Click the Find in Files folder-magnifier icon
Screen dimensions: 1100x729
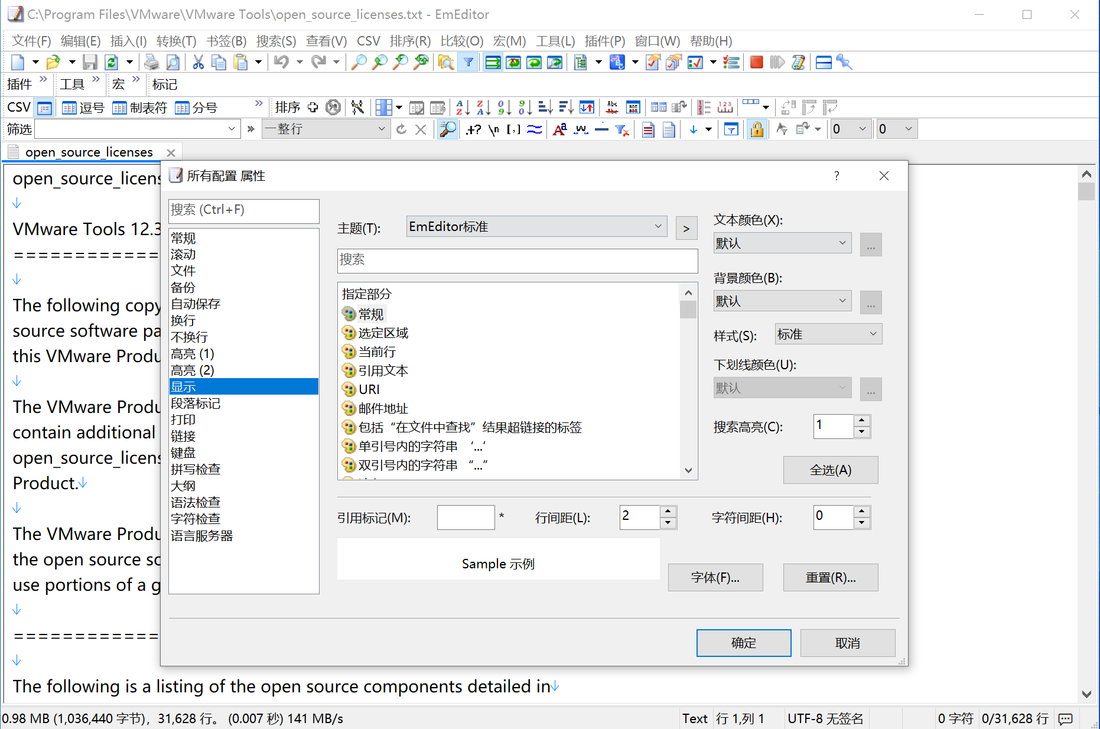[x=445, y=62]
